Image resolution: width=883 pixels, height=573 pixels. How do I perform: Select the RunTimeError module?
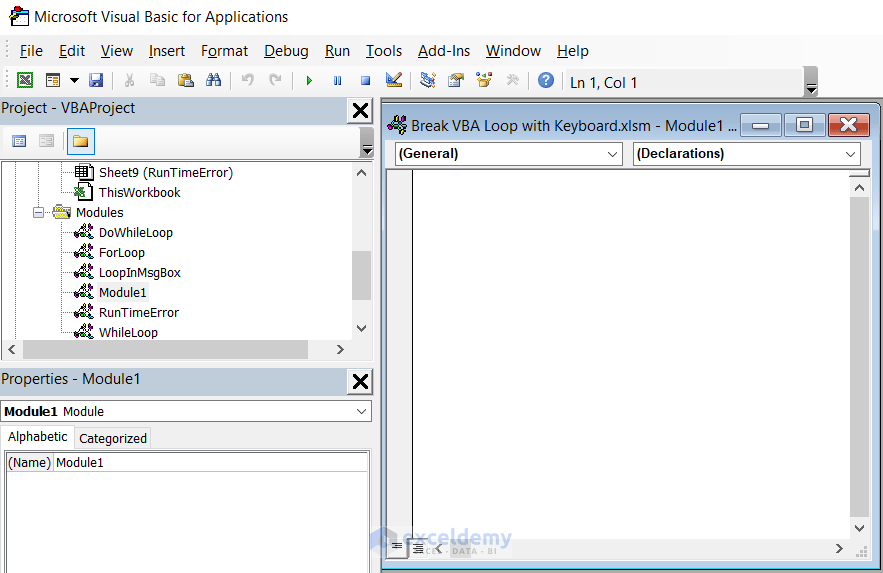click(x=139, y=313)
